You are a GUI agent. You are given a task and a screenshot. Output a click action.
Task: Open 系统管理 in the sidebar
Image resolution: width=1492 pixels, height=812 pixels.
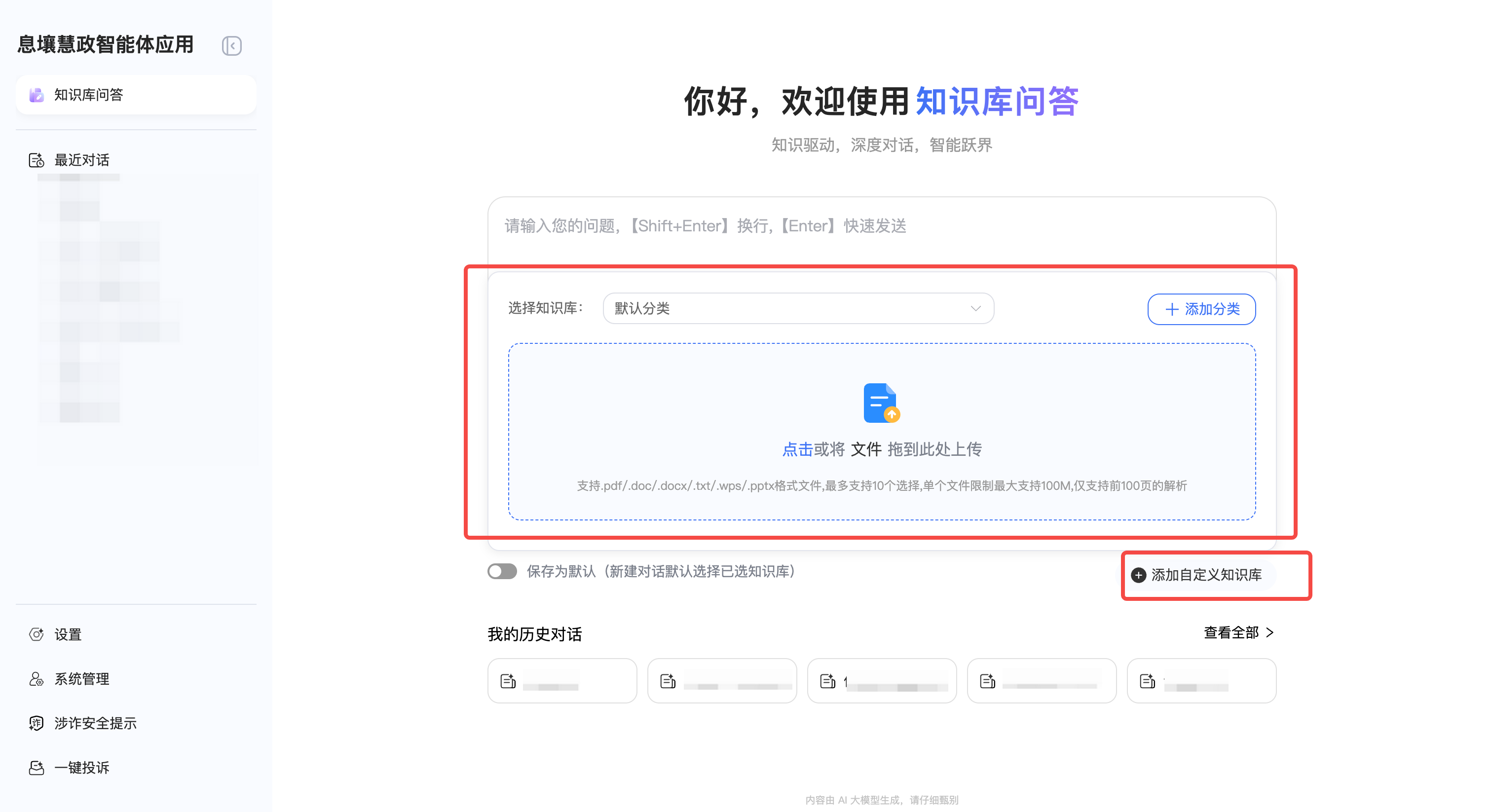coord(82,679)
